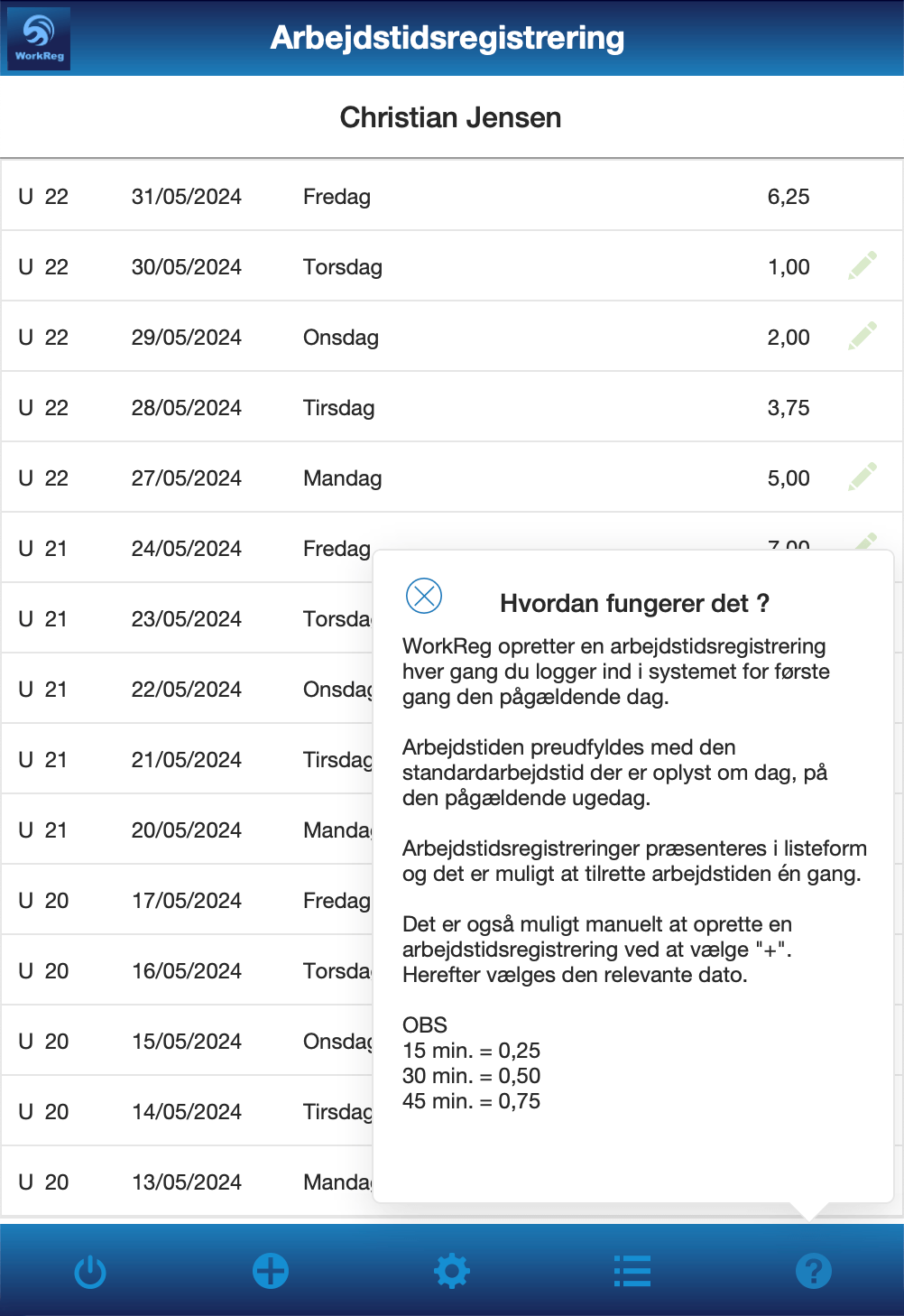Viewport: 904px width, 1316px height.
Task: Open settings via the gear icon
Action: coord(452,1271)
